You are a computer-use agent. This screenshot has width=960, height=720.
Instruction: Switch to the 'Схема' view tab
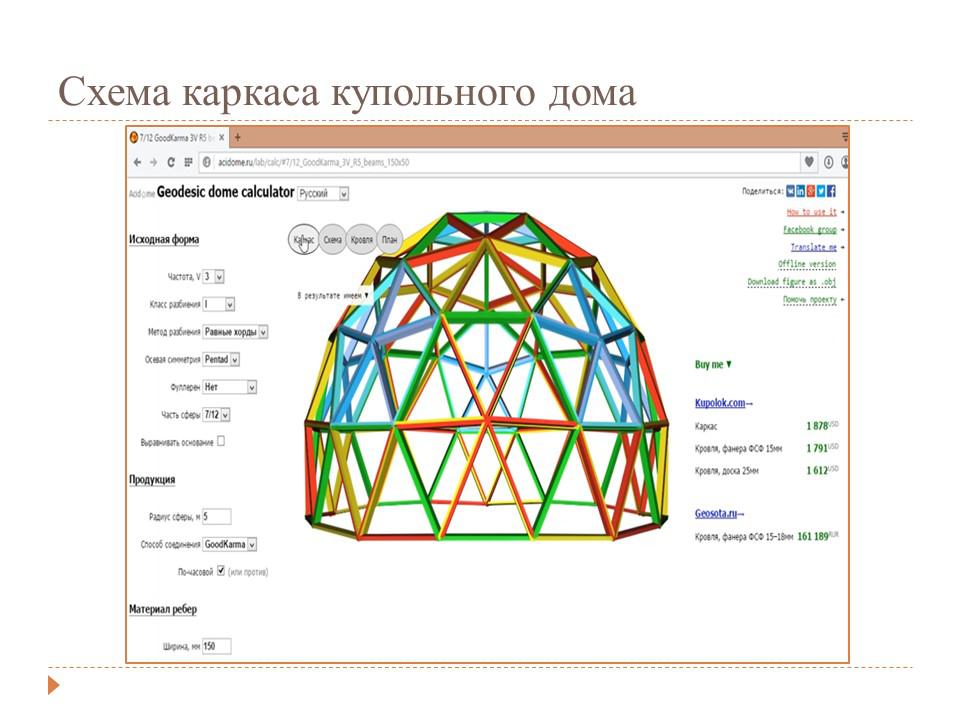point(333,240)
